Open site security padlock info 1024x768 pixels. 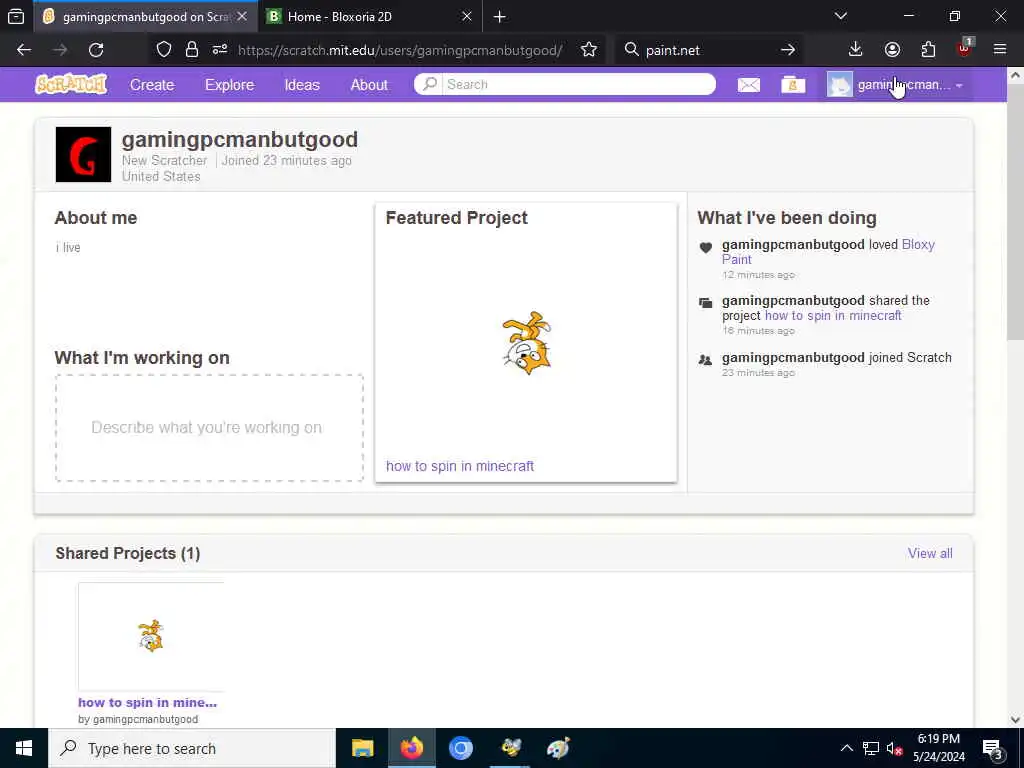click(x=191, y=50)
